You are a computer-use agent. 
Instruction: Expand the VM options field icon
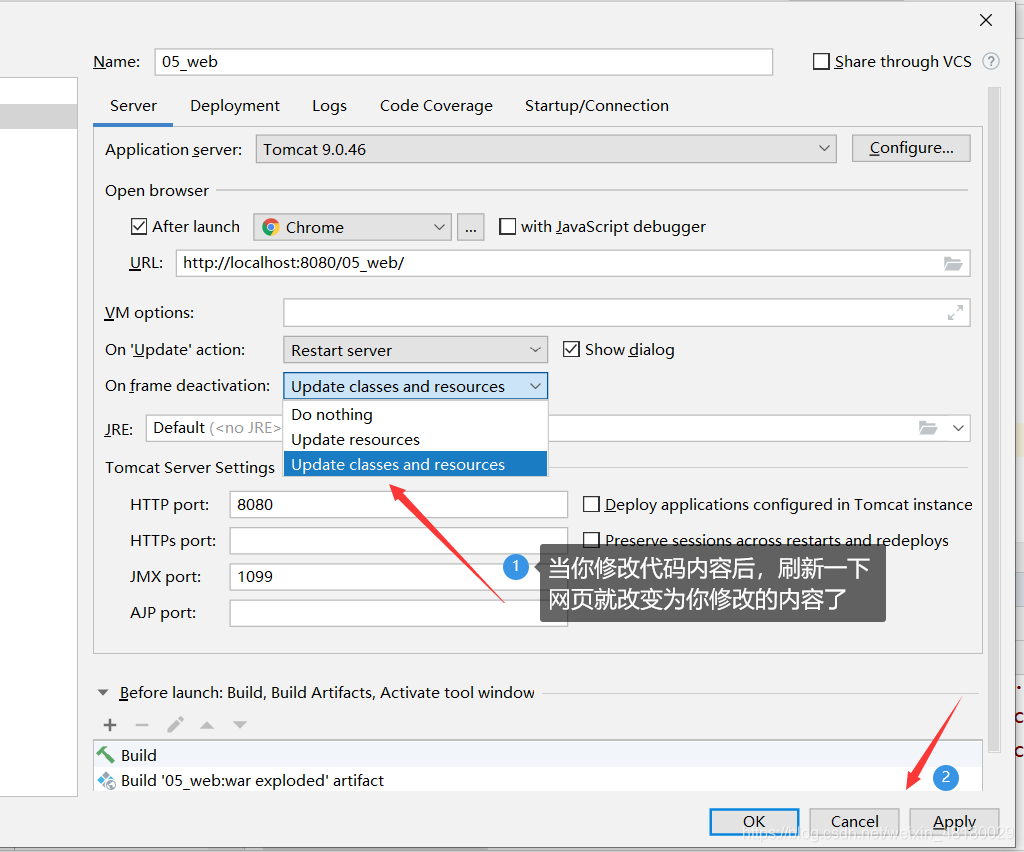955,313
